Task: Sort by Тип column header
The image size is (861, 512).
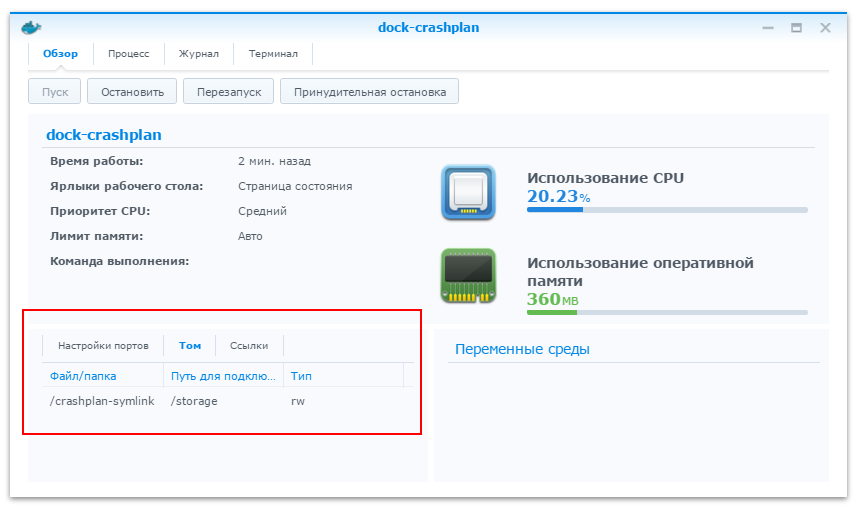Action: pos(344,376)
